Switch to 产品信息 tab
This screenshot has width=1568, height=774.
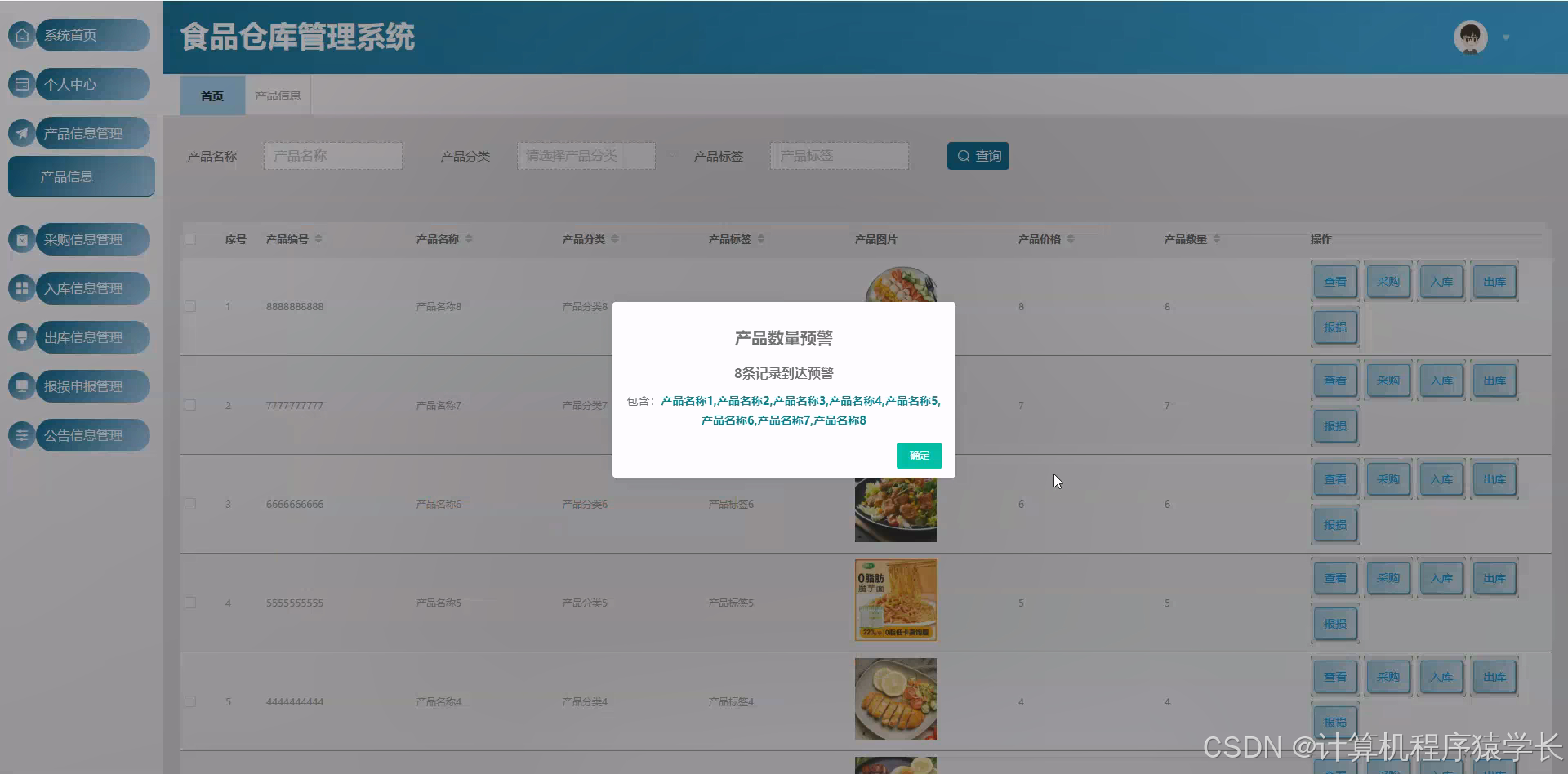[x=278, y=96]
